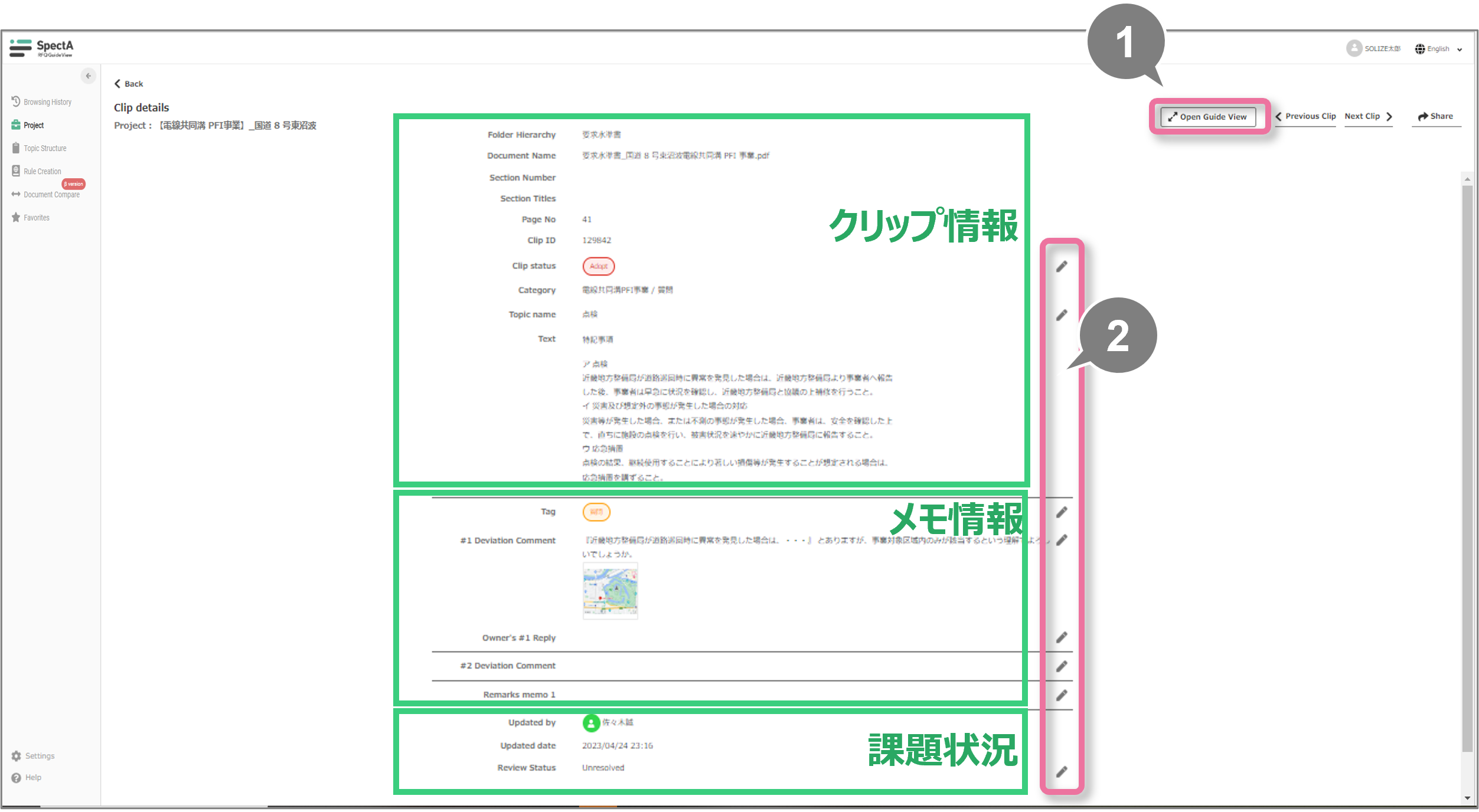Viewport: 1479px width, 812px height.
Task: Open the English language dropdown
Action: (x=1439, y=49)
